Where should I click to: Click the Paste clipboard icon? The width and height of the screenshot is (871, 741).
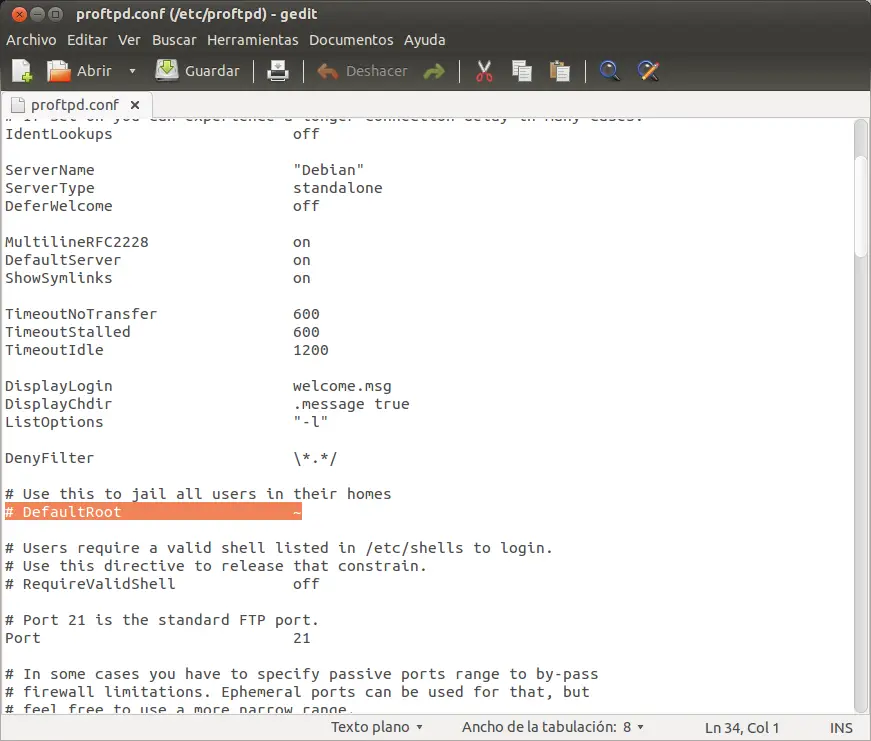pos(559,71)
